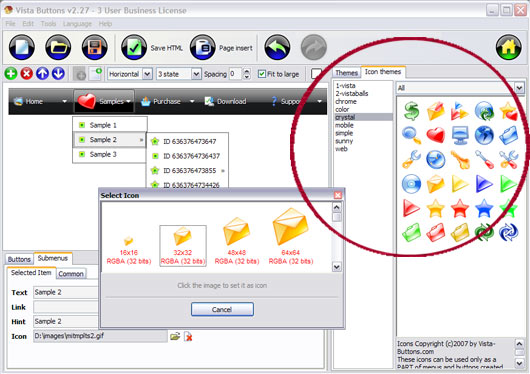The height and width of the screenshot is (374, 530).
Task: Click into the Text field with Sample 2
Action: click(x=66, y=292)
